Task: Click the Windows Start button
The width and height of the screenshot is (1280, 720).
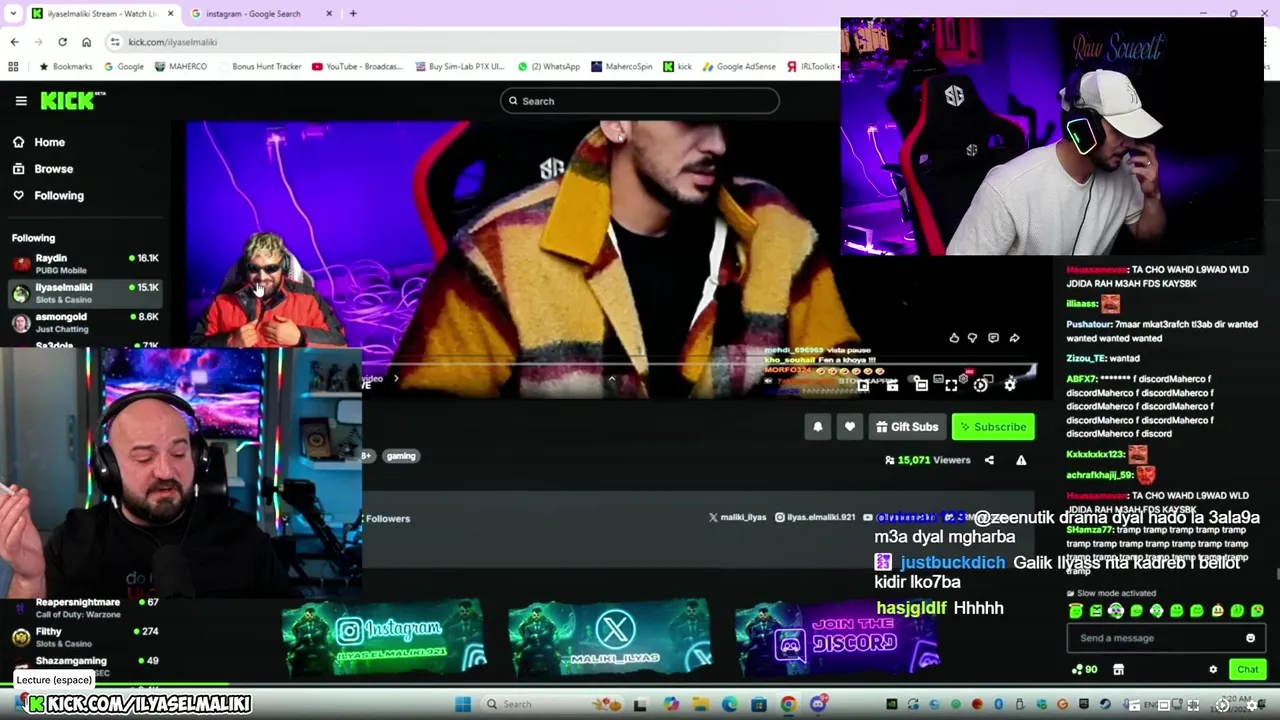Action: (x=462, y=704)
